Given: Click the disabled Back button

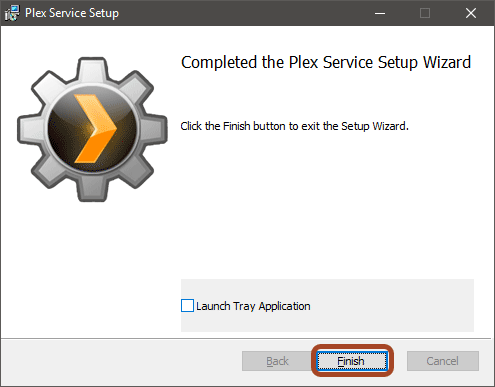Looking at the screenshot, I should pyautogui.click(x=277, y=361).
